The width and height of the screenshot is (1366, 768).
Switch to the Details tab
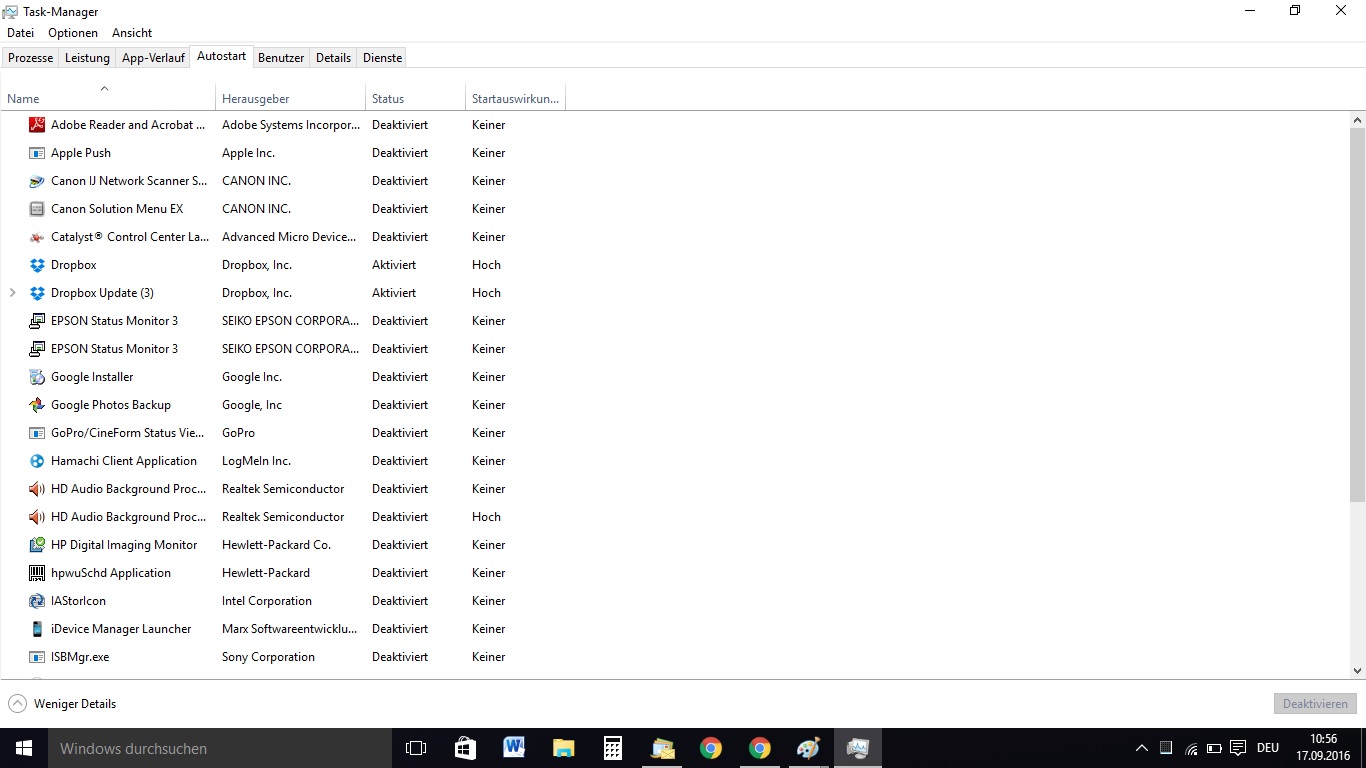(333, 58)
